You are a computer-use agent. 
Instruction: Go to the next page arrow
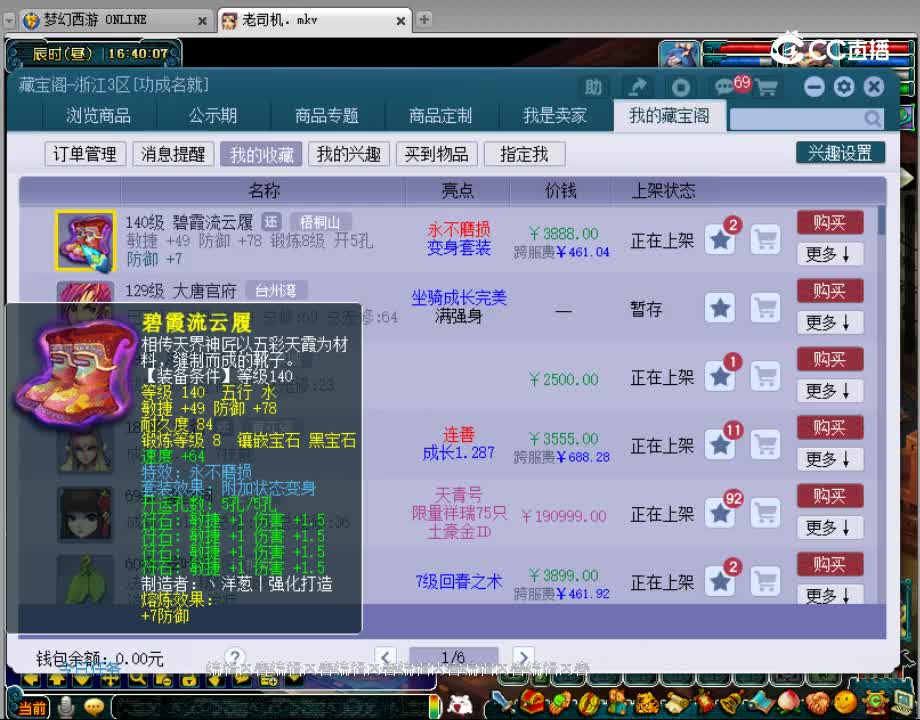523,657
